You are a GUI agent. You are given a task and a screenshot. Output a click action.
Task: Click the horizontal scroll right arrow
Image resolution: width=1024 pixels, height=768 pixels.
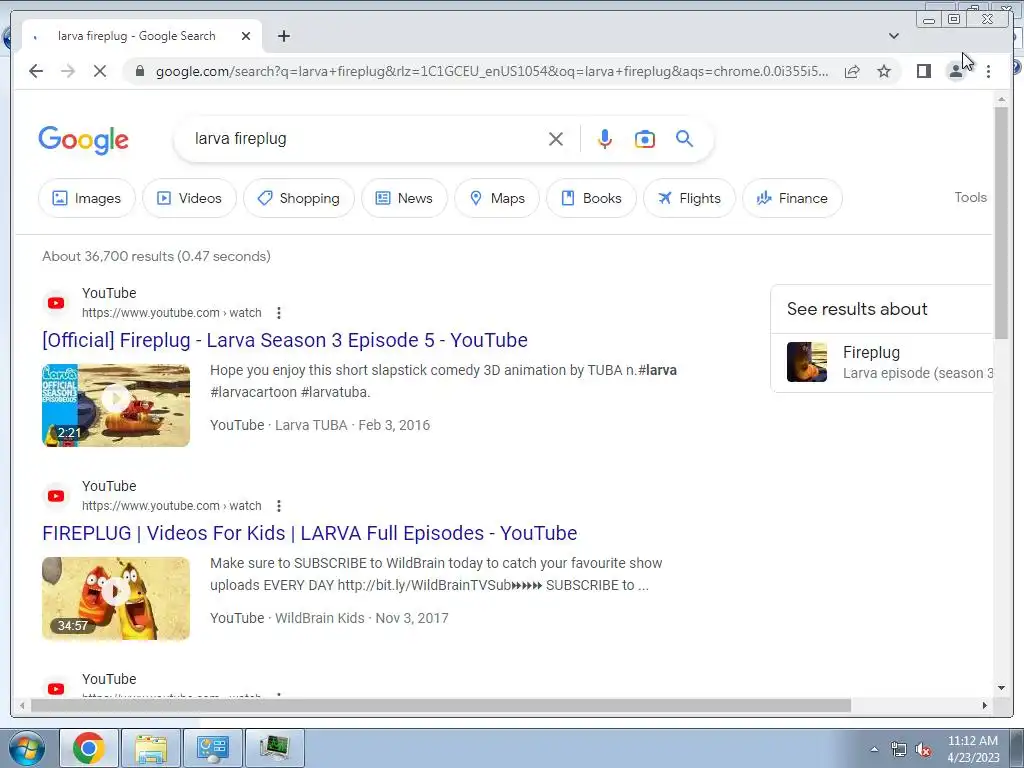click(x=985, y=705)
